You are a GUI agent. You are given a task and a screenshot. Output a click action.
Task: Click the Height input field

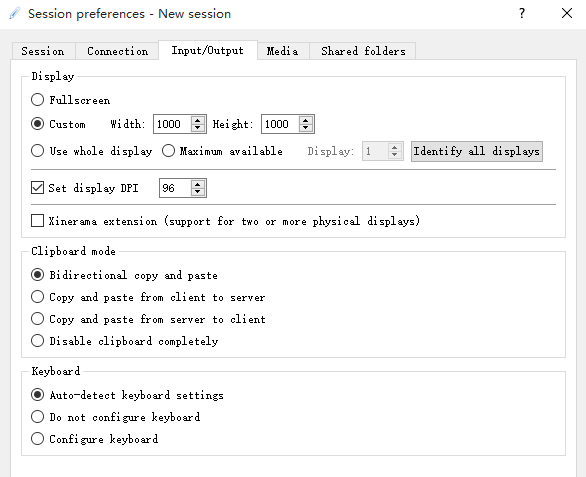pos(280,124)
